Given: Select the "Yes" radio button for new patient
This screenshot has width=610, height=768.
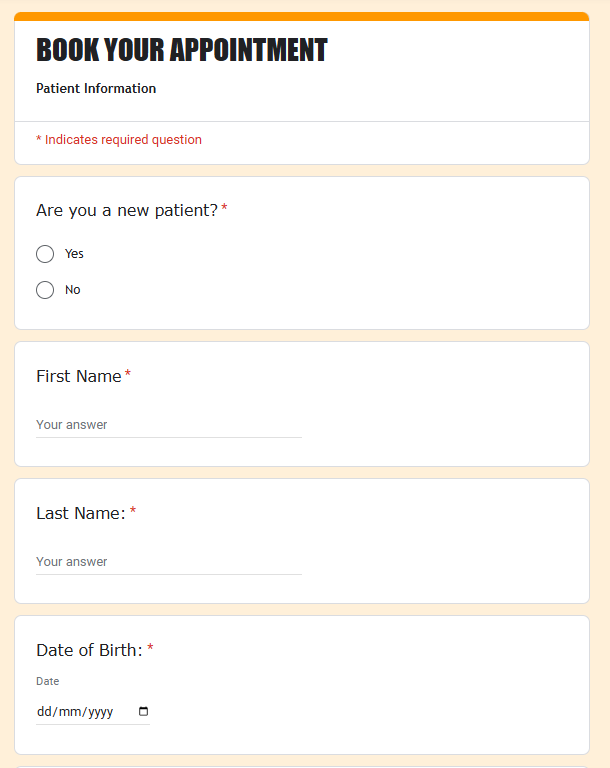Looking at the screenshot, I should click(x=45, y=254).
